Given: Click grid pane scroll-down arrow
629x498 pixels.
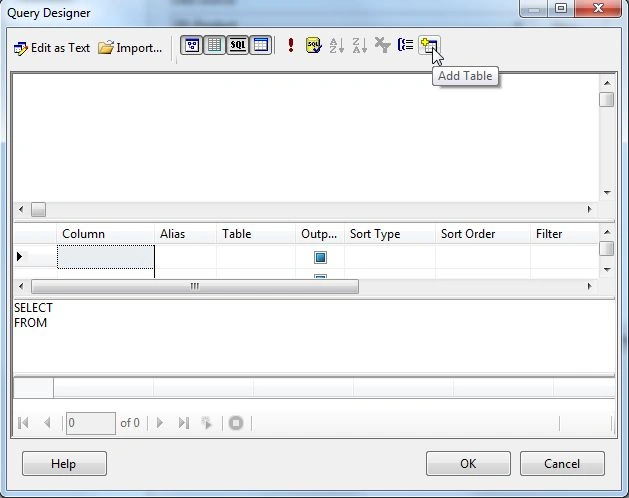Looking at the screenshot, I should pos(607,269).
